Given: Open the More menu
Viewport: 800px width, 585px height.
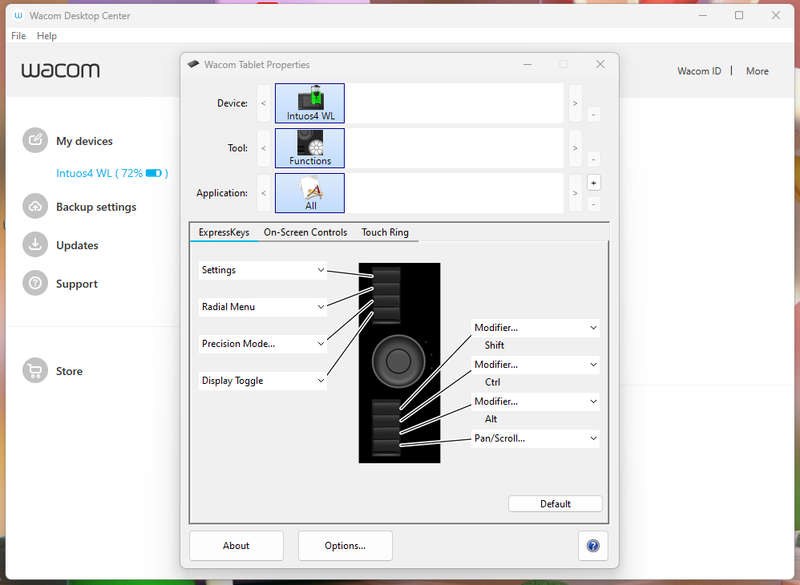Looking at the screenshot, I should pos(757,71).
